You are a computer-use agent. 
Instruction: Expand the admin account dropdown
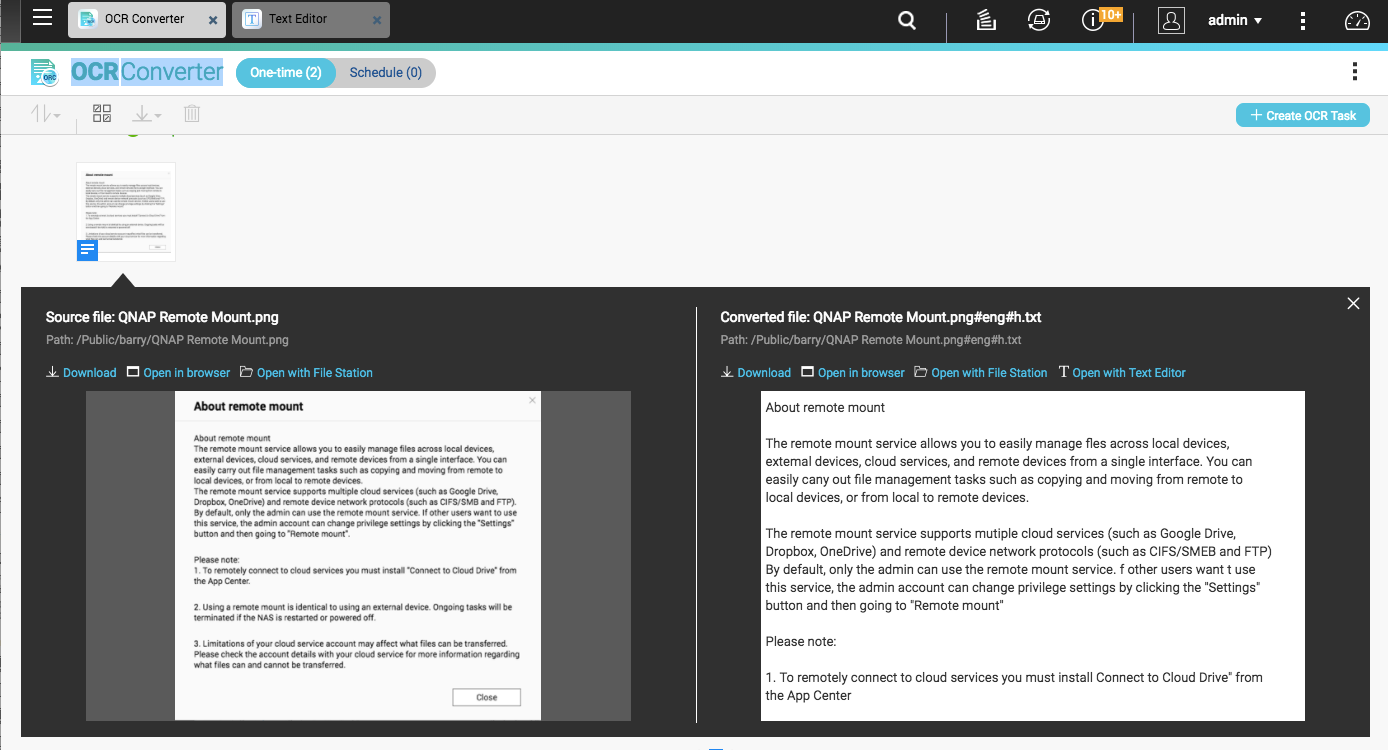1235,20
